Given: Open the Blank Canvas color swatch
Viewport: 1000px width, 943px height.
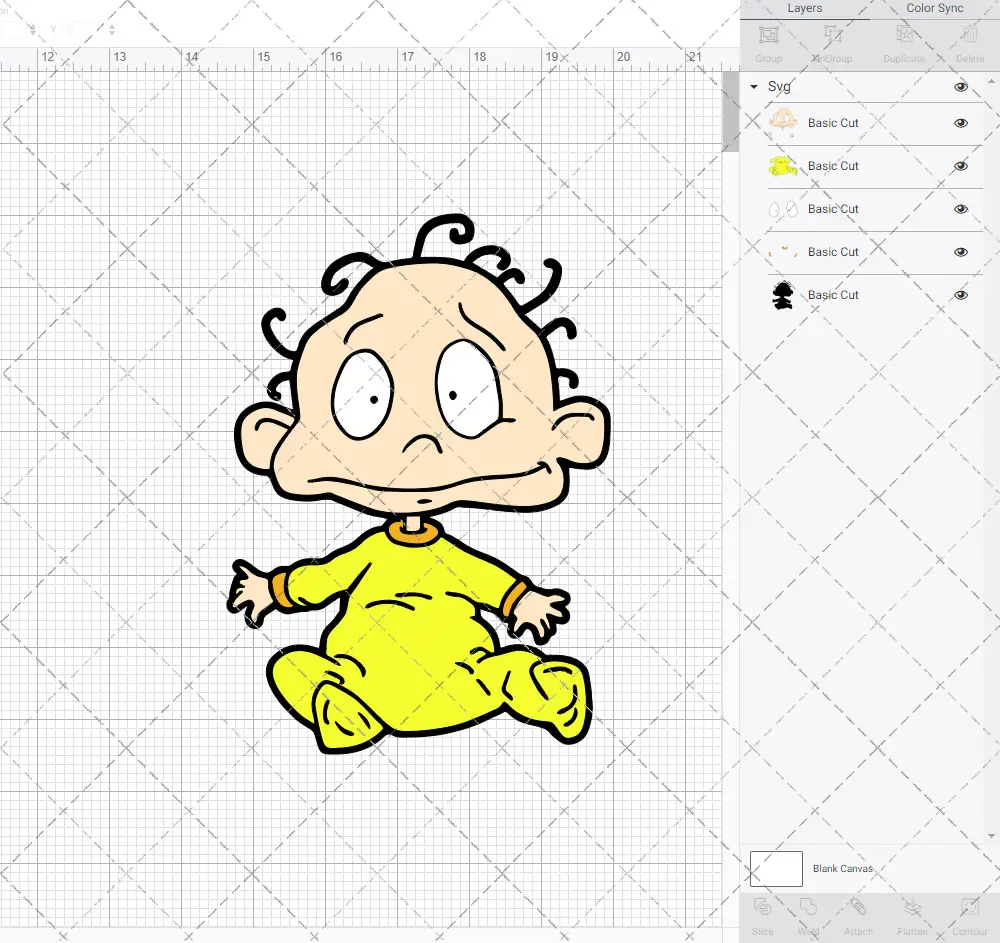Looking at the screenshot, I should pos(776,868).
